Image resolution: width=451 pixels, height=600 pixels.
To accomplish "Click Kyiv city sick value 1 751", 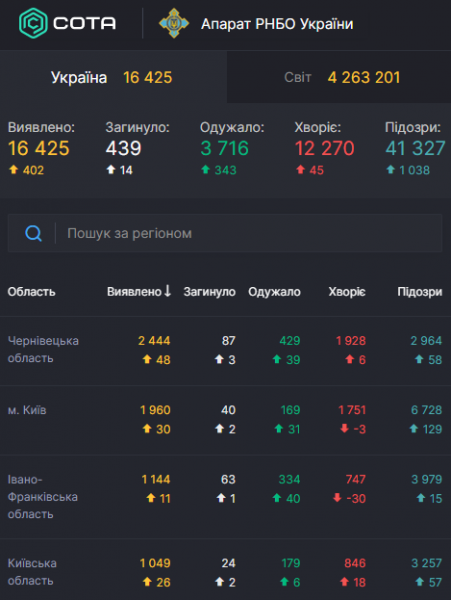I will coord(352,410).
